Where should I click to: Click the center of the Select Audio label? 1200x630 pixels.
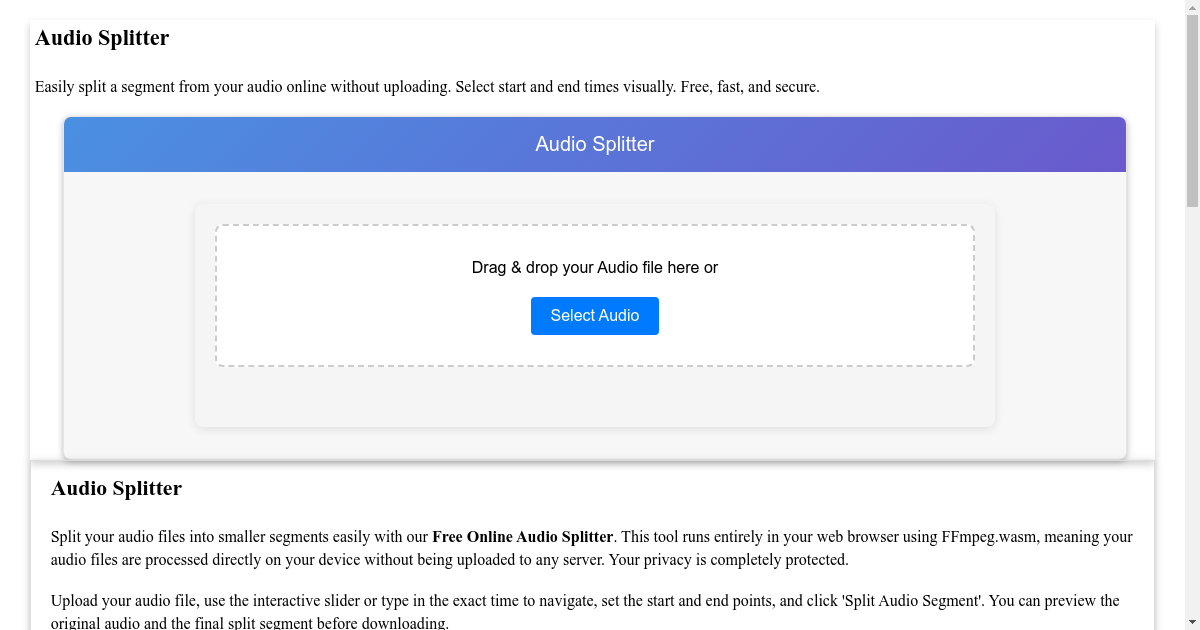pyautogui.click(x=594, y=315)
